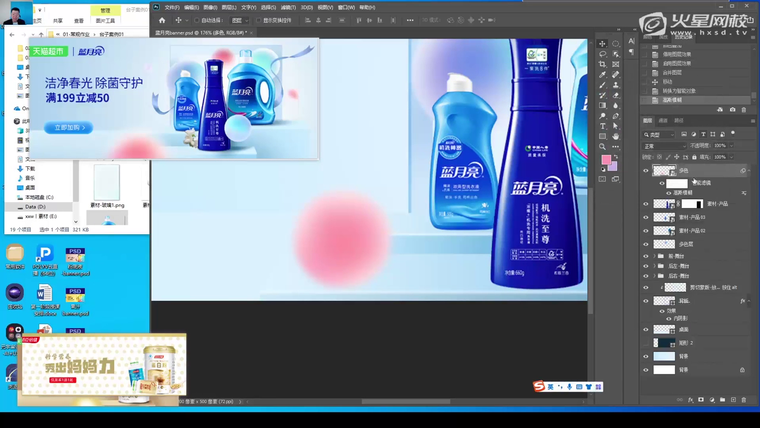Screen dimensions: 760x428
Task: Select the Move tool in the toolbox
Action: pyautogui.click(x=602, y=43)
